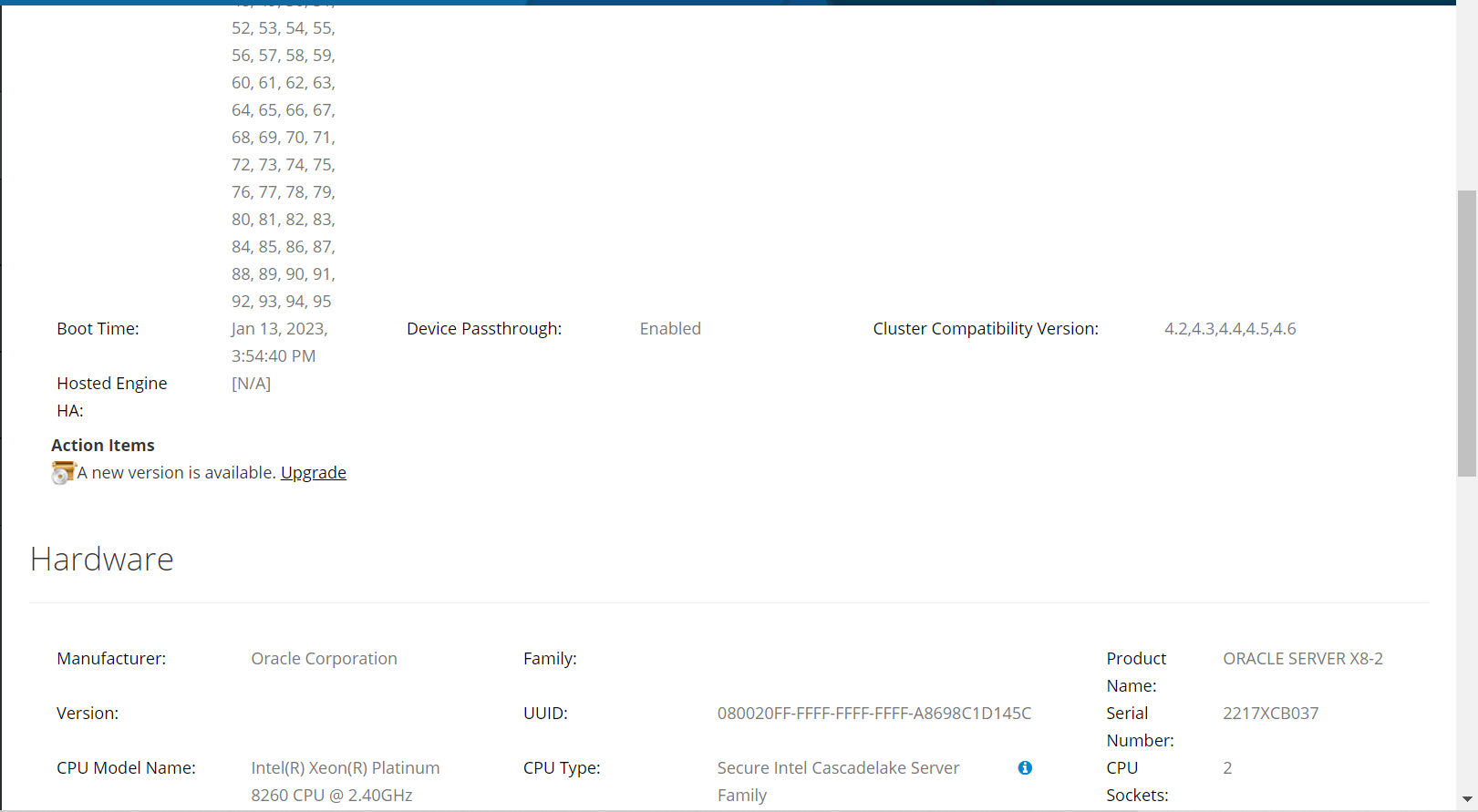This screenshot has height=812, width=1478.
Task: Click the vertical scrollbar thumb
Action: pos(1466,333)
